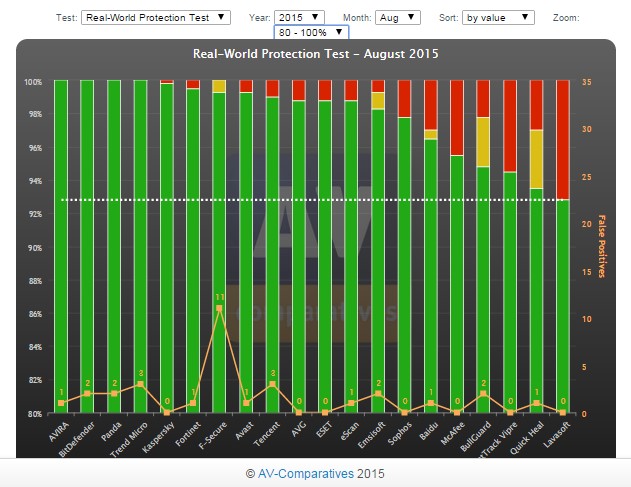Click the Kaspersky axis label
The width and height of the screenshot is (631, 487).
click(159, 437)
